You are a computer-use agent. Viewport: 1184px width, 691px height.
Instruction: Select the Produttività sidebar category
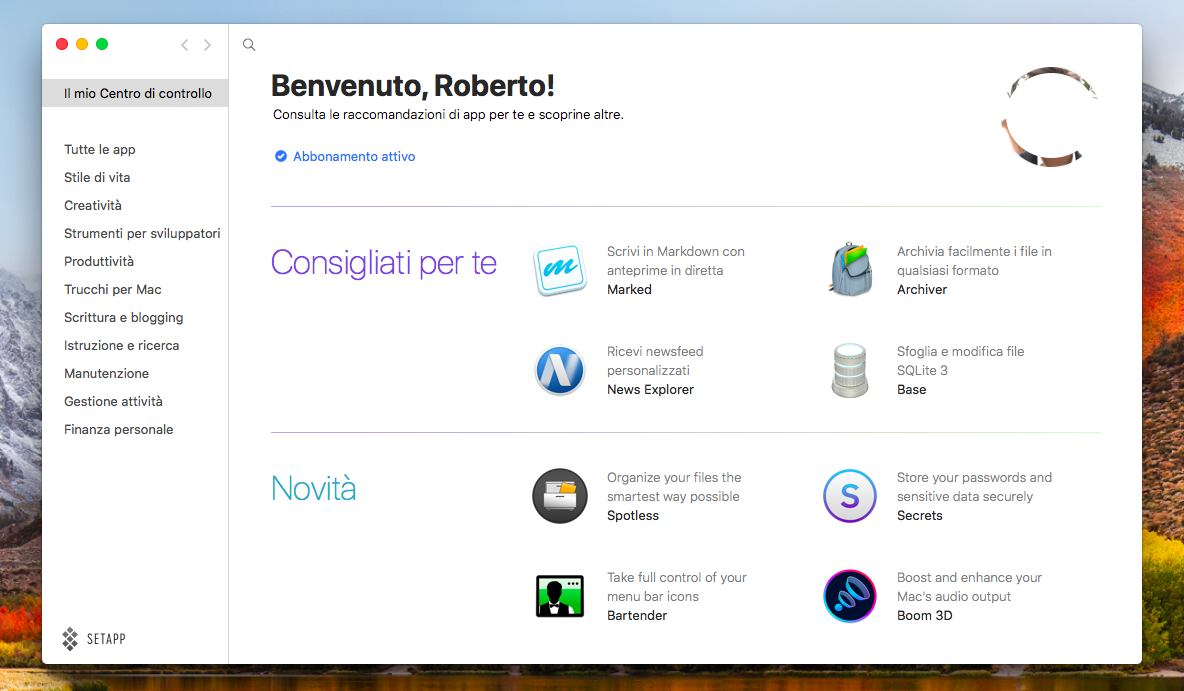tap(99, 261)
